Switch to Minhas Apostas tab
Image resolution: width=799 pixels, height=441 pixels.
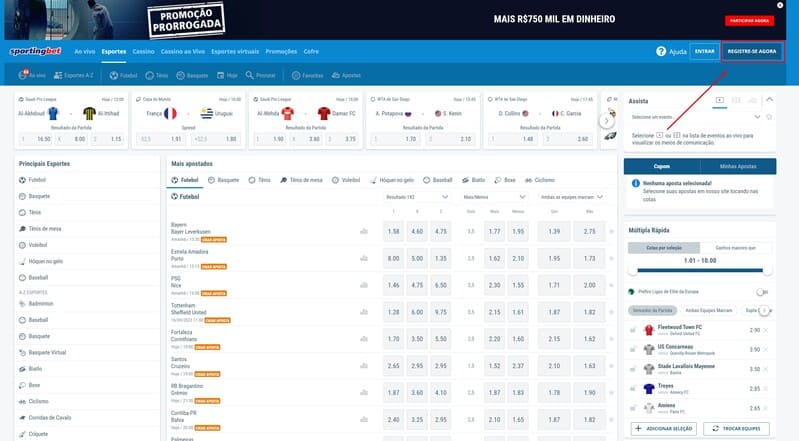point(738,166)
